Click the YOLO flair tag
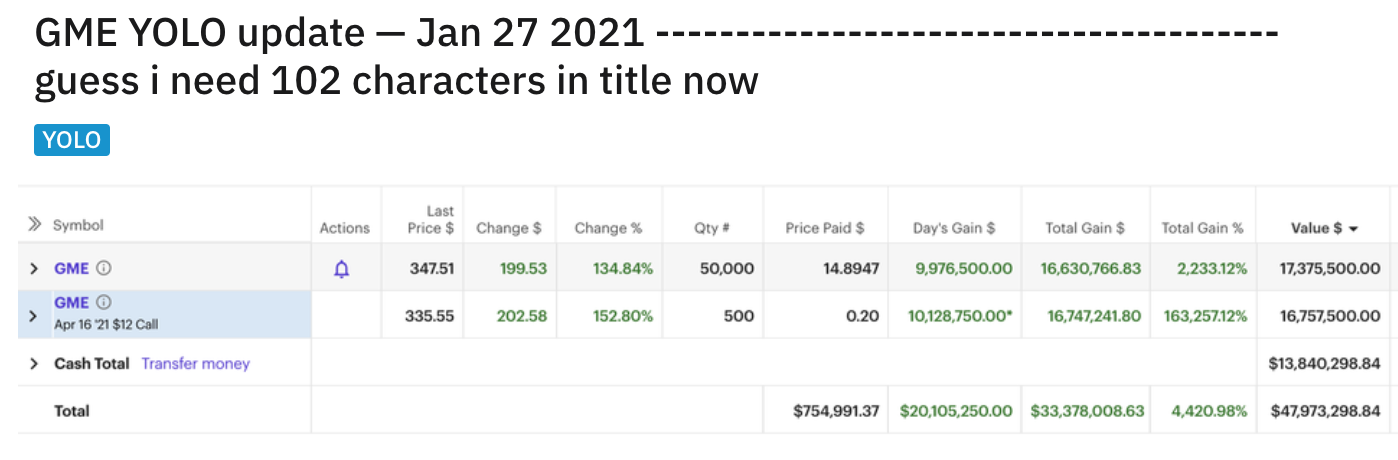The height and width of the screenshot is (460, 1398). [x=72, y=140]
